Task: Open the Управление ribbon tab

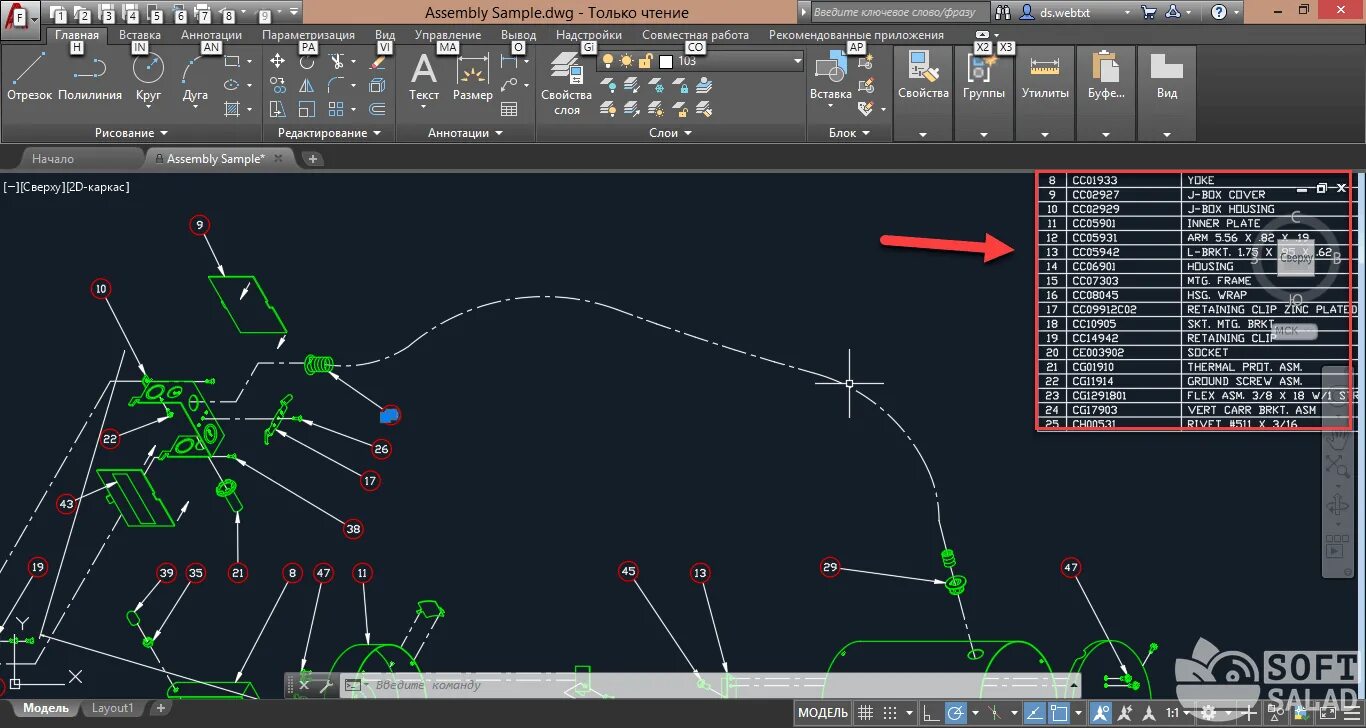Action: (x=448, y=35)
